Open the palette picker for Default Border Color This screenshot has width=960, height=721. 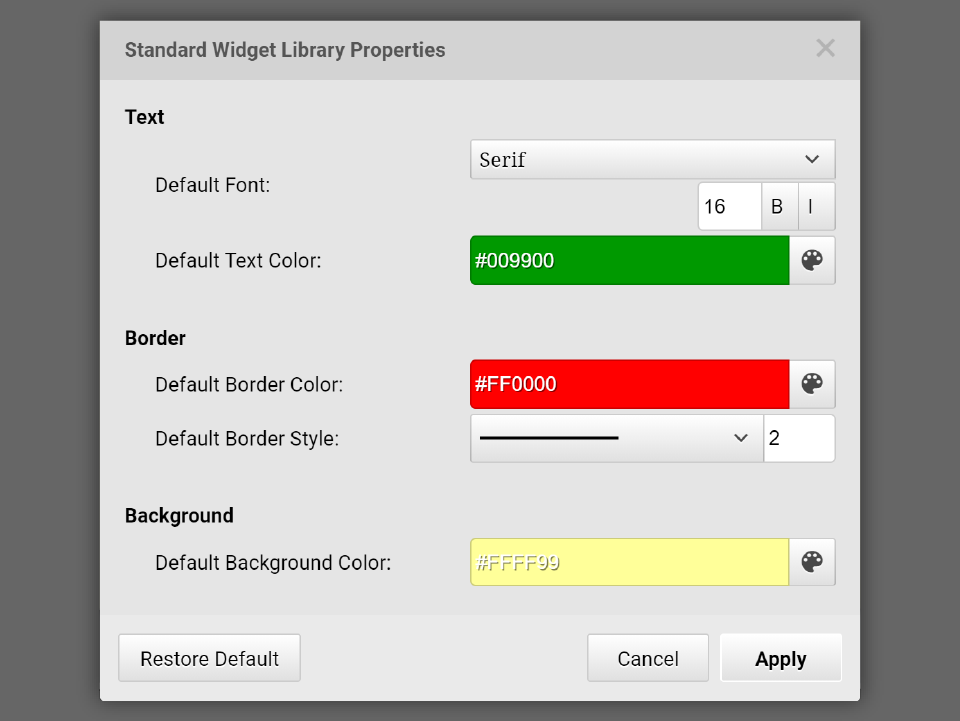click(812, 384)
